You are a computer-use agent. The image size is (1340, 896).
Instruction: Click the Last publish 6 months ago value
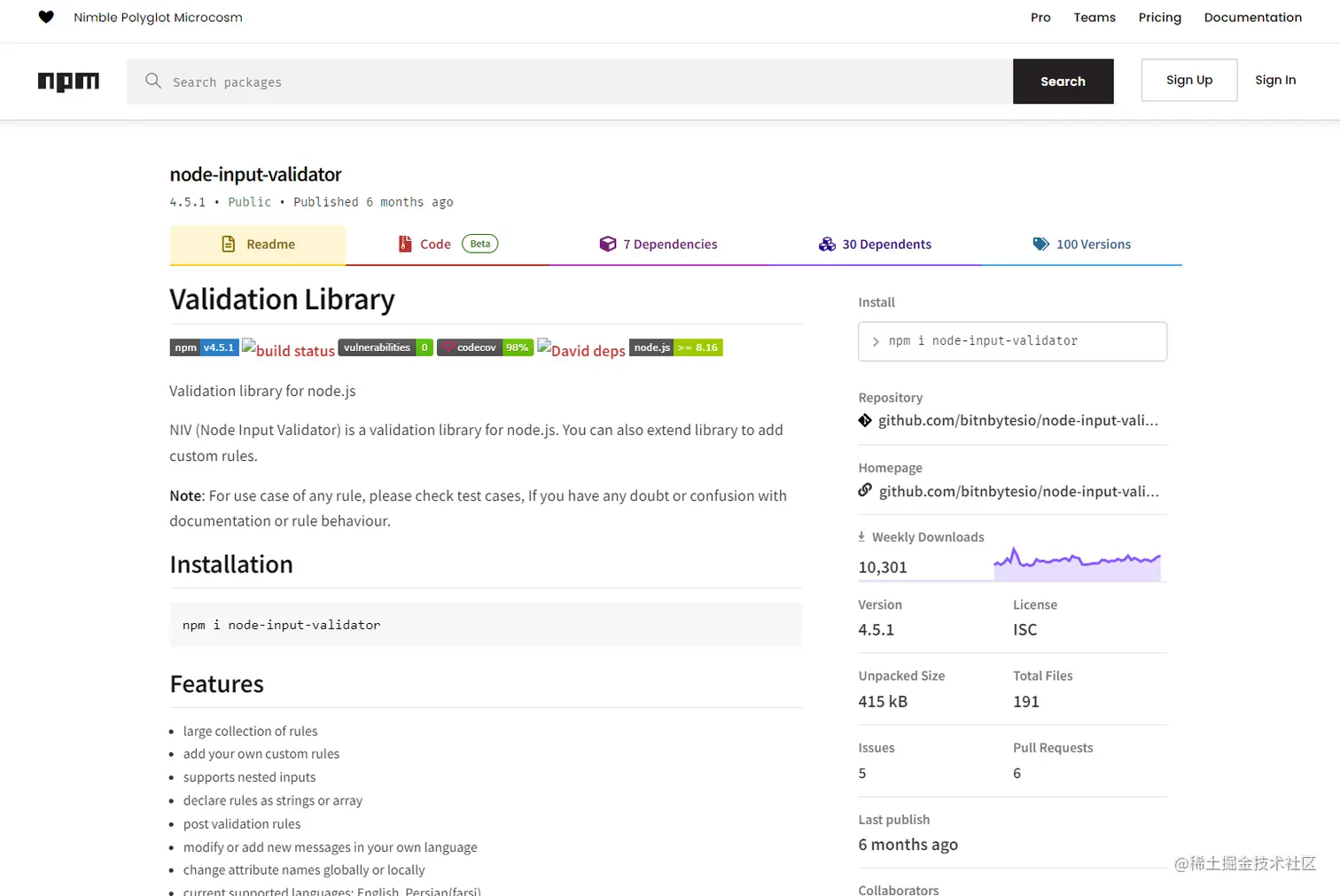point(908,845)
